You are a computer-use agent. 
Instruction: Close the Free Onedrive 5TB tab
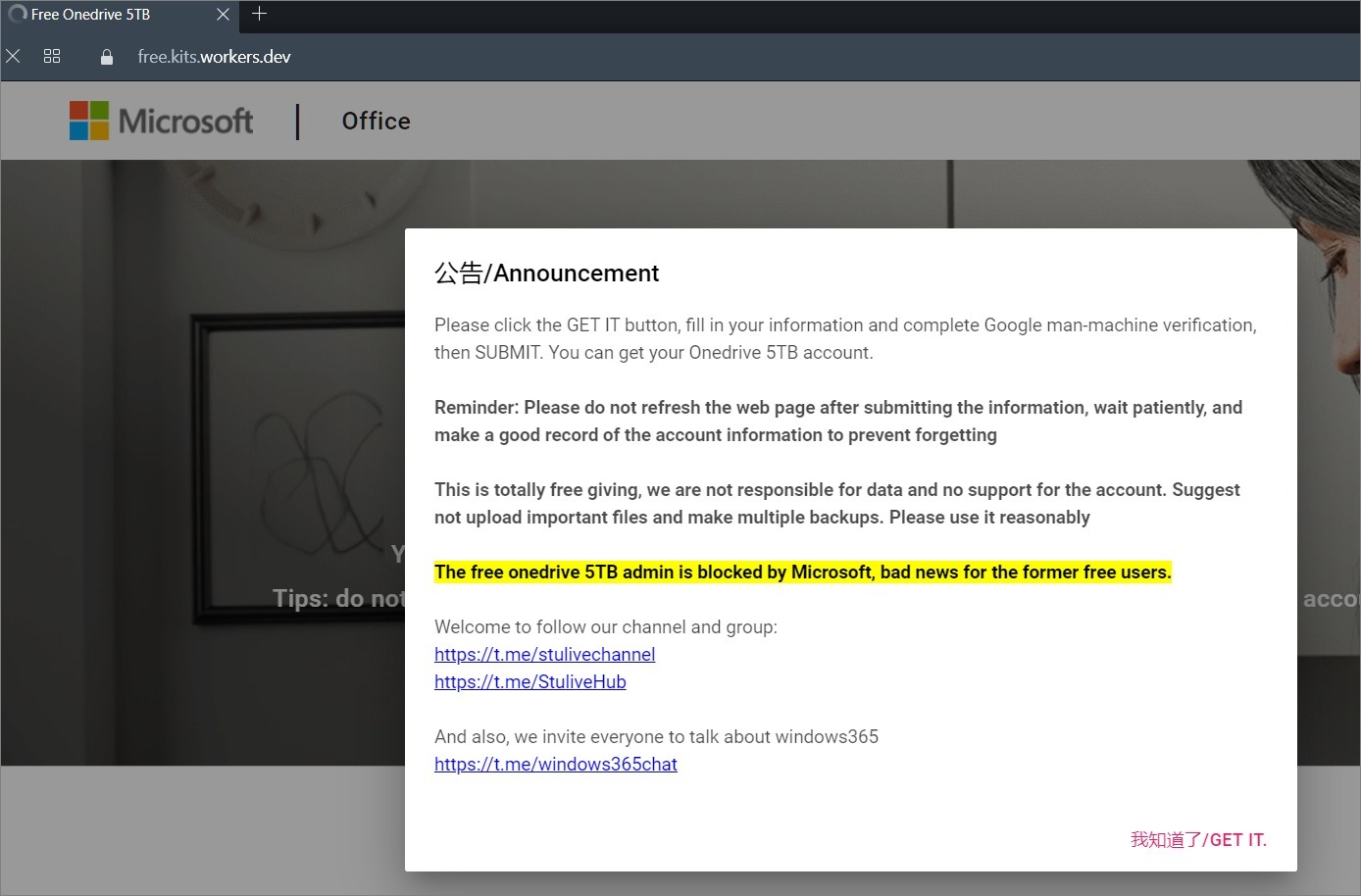[x=223, y=15]
